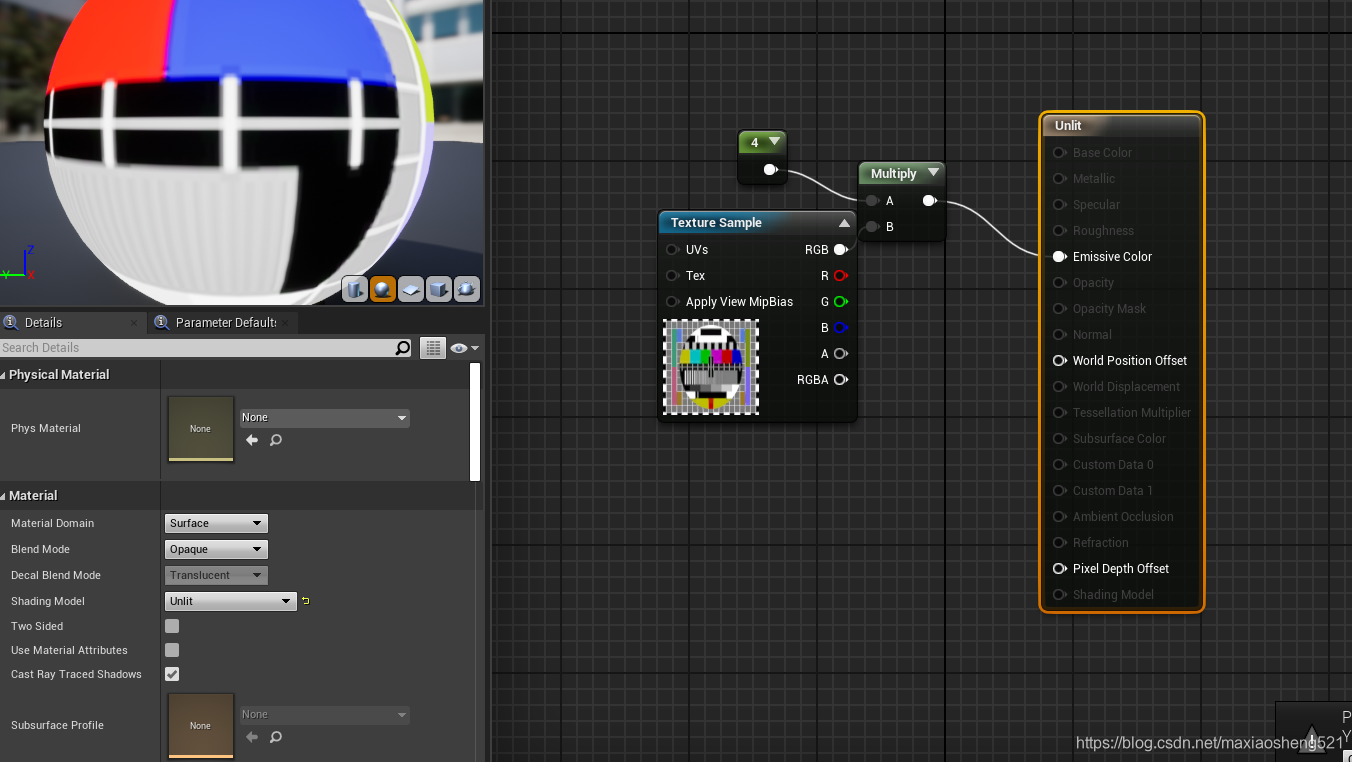Use selected asset for Phys Material arrow
The height and width of the screenshot is (762, 1352).
coord(252,440)
